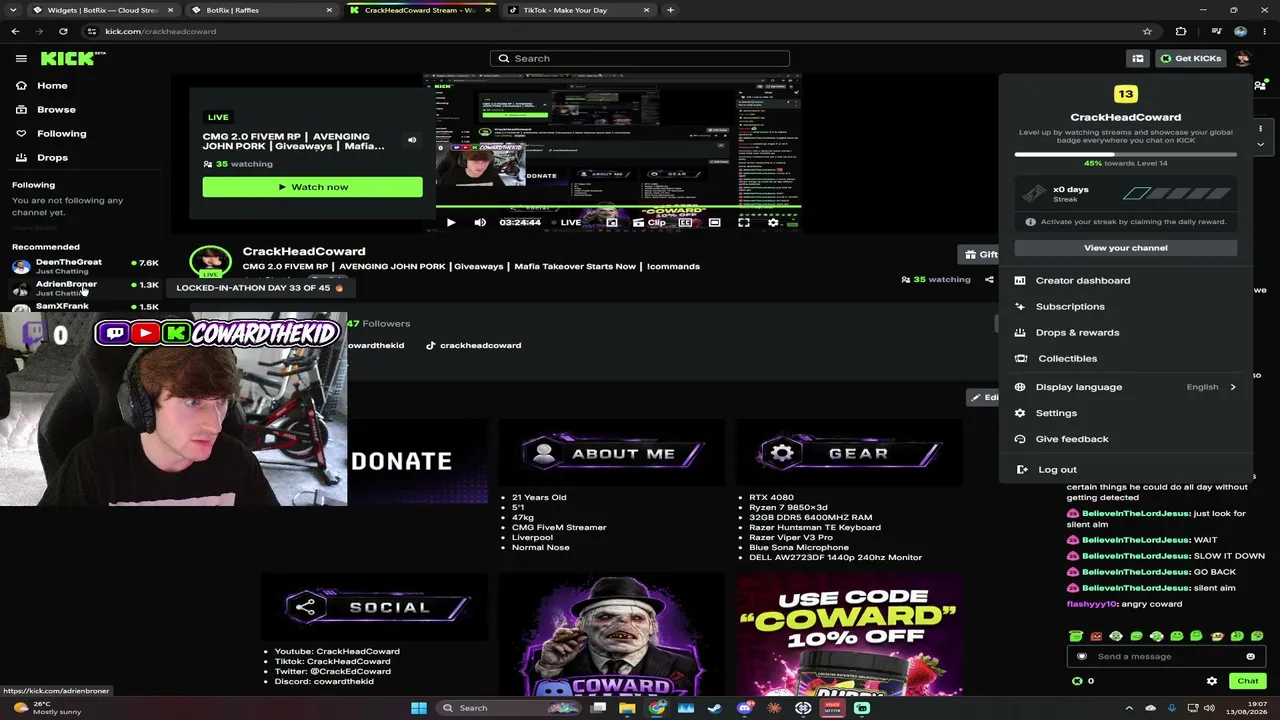The height and width of the screenshot is (720, 1280).
Task: Click the profile avatar in top bar
Action: (x=1243, y=58)
